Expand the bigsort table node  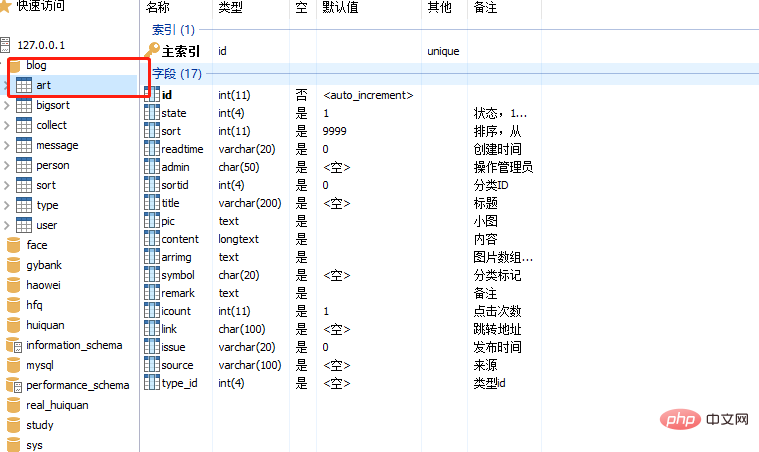(6, 105)
